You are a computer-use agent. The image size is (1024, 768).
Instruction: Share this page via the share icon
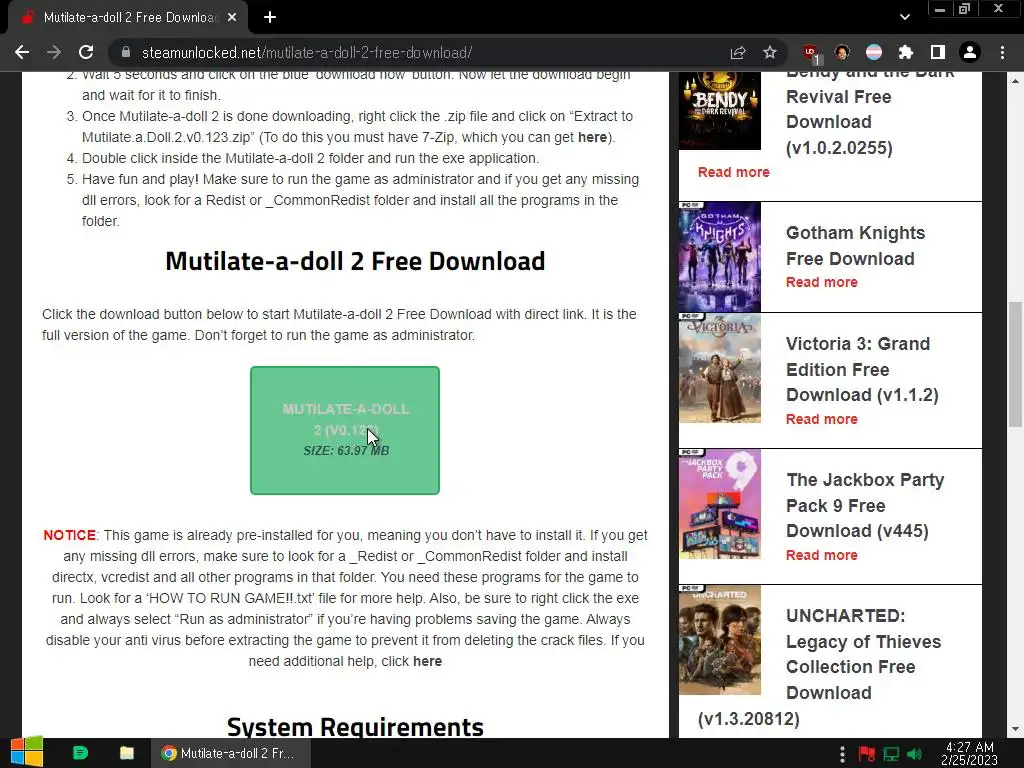pos(738,52)
